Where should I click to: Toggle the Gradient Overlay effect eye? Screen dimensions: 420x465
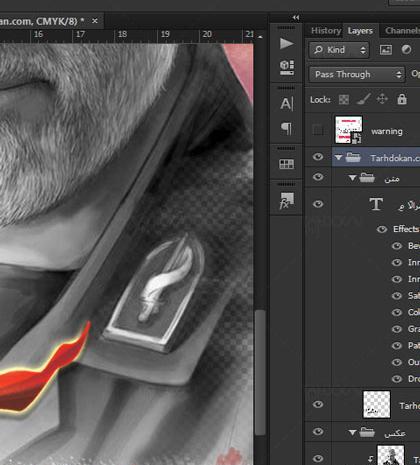coord(397,329)
